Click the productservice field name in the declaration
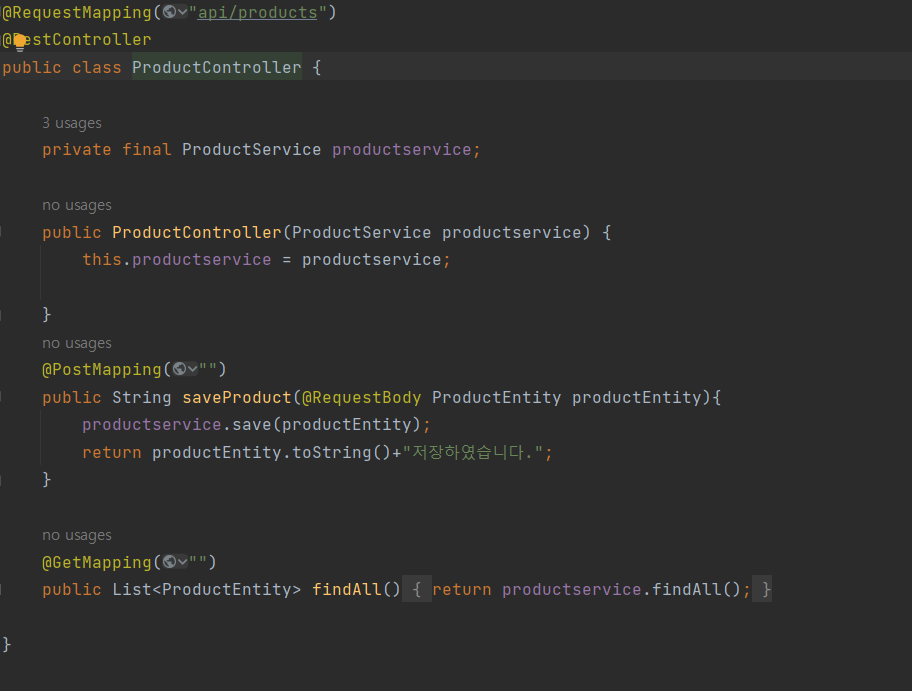 click(401, 149)
